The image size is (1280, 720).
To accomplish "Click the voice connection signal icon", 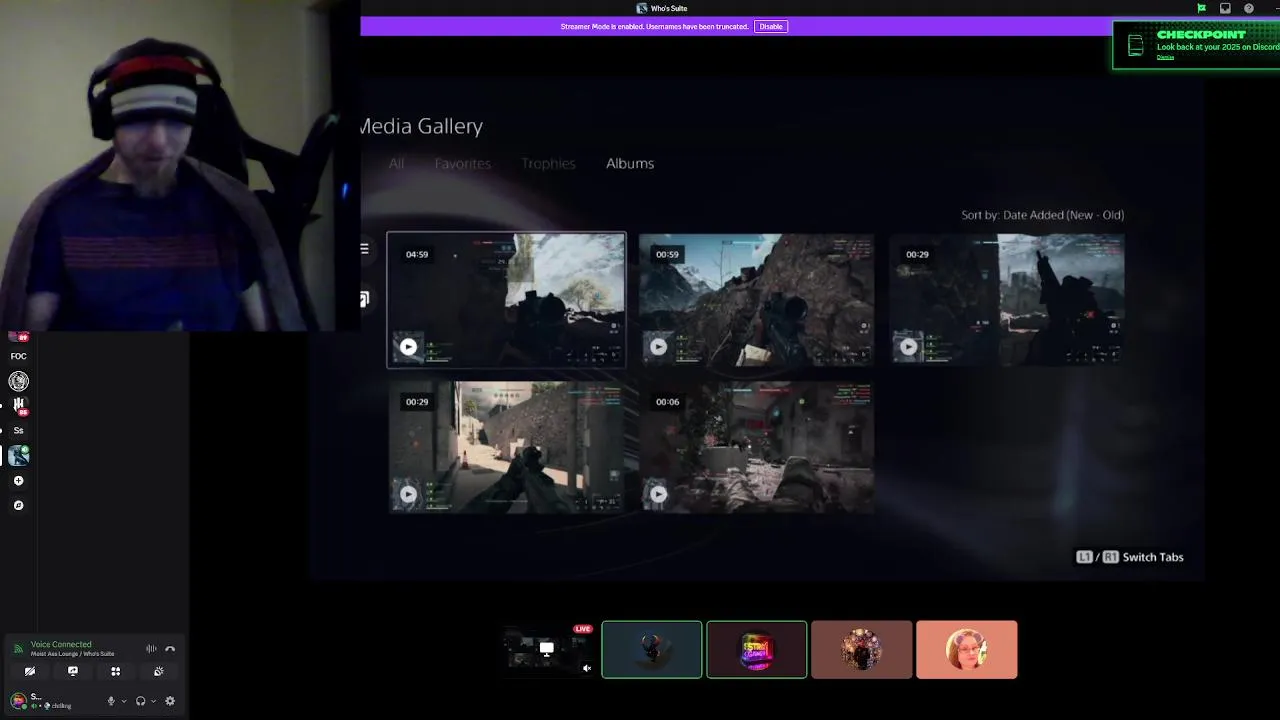I will pos(18,649).
